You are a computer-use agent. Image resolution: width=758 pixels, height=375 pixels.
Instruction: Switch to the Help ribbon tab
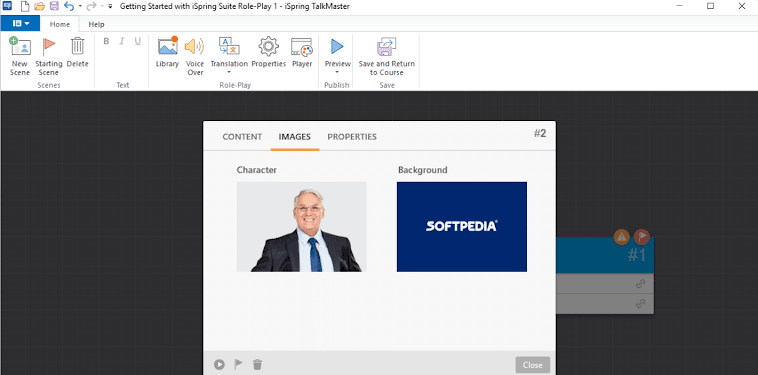click(x=96, y=24)
